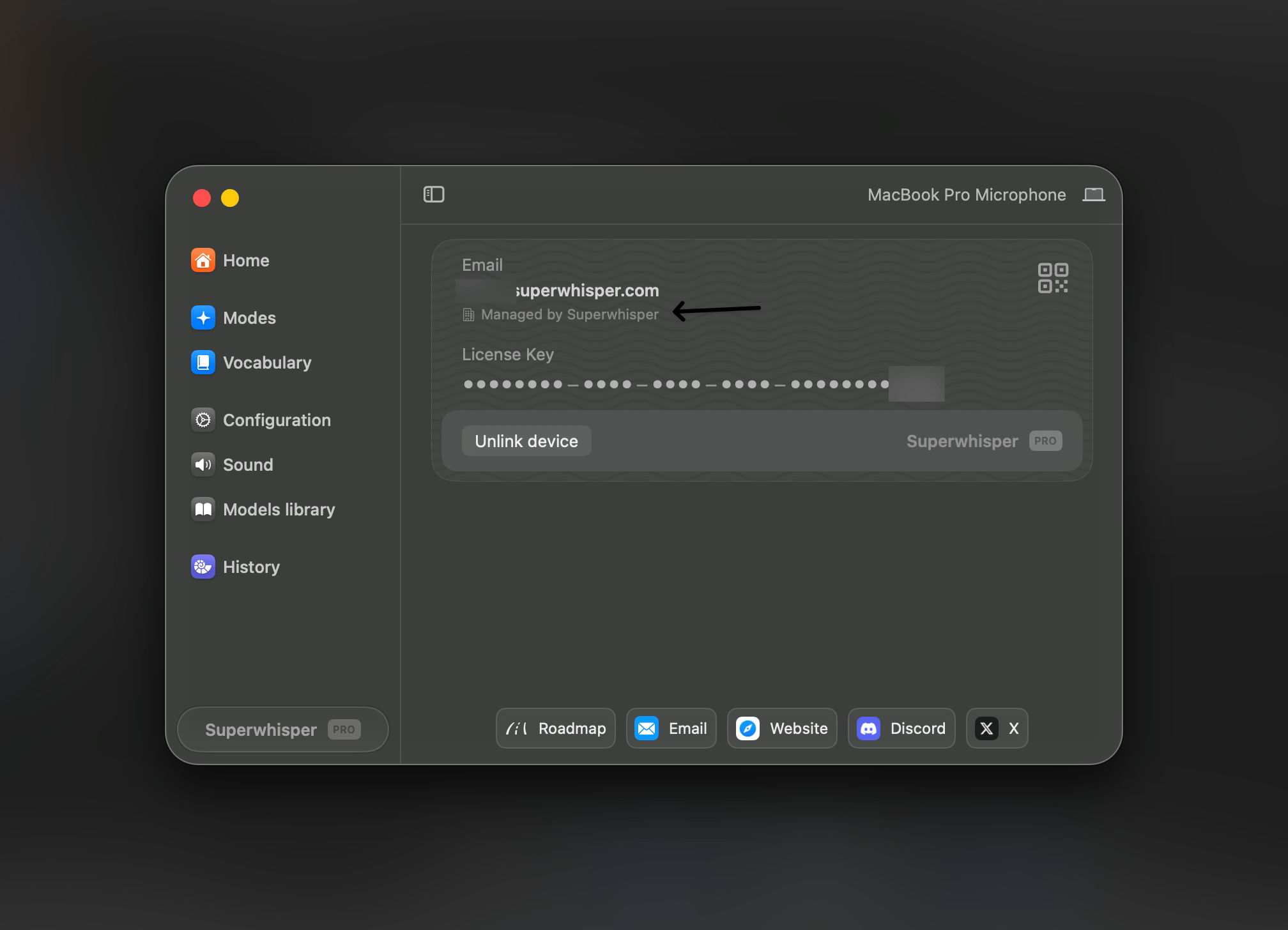Viewport: 1288px width, 930px height.
Task: Open the Email text link in the footer
Action: click(687, 728)
